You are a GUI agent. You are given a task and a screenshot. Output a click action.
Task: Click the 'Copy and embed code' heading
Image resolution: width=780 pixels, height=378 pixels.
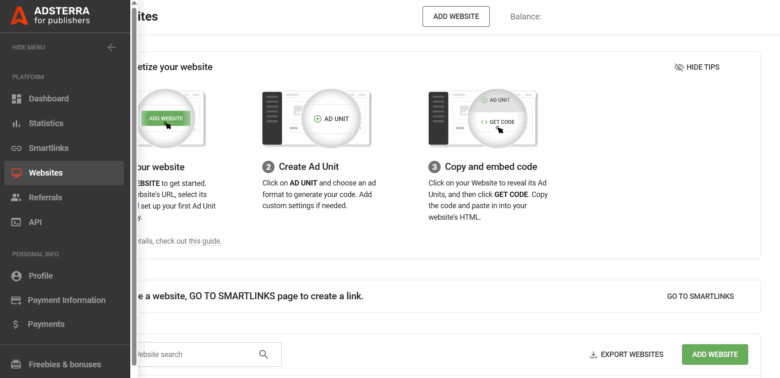[x=491, y=167]
